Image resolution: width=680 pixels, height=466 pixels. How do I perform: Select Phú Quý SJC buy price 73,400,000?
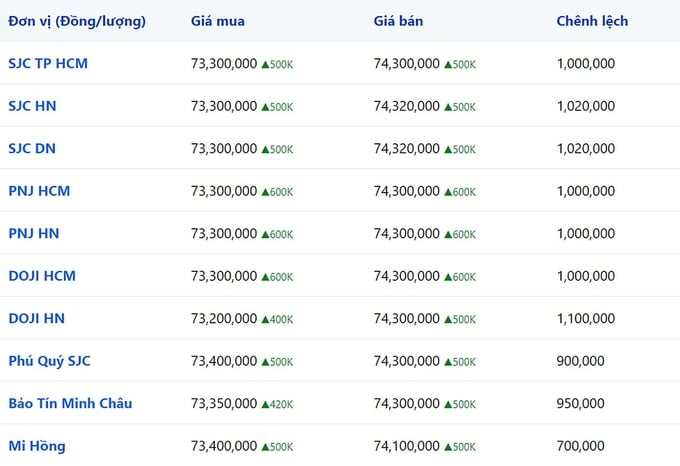coord(224,361)
